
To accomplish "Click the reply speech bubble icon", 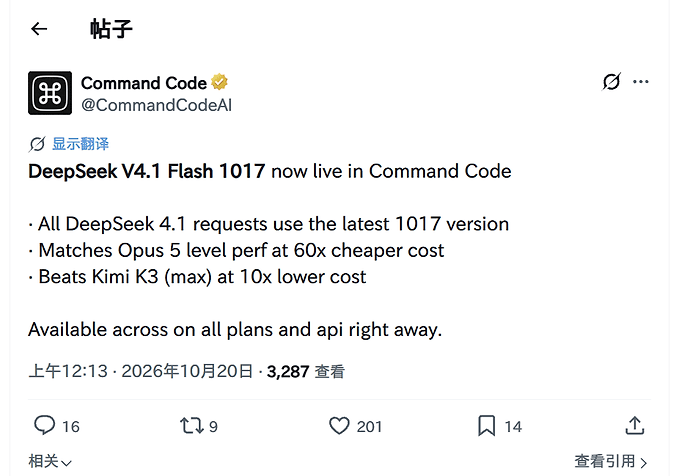I will pos(44,425).
